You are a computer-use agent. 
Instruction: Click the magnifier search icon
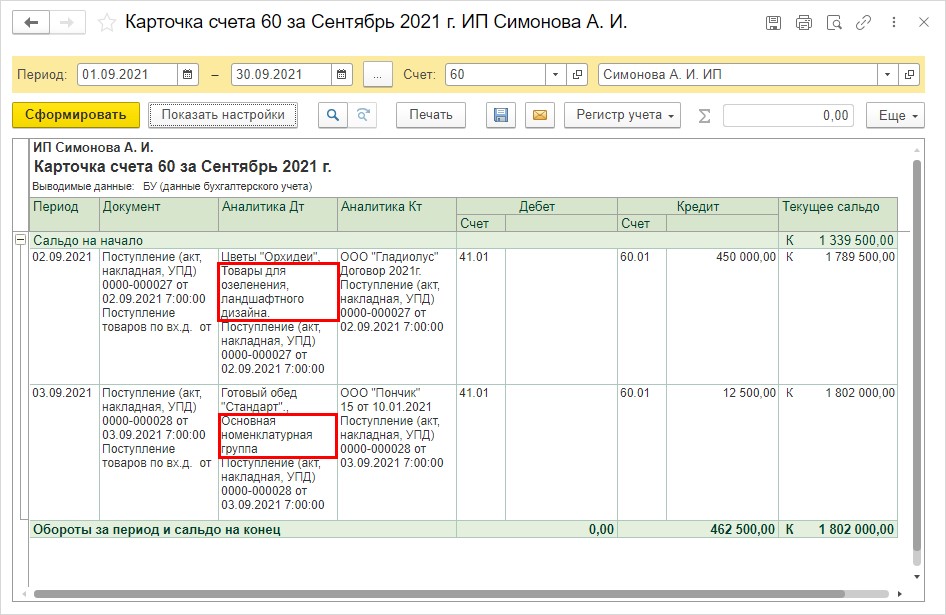[332, 115]
